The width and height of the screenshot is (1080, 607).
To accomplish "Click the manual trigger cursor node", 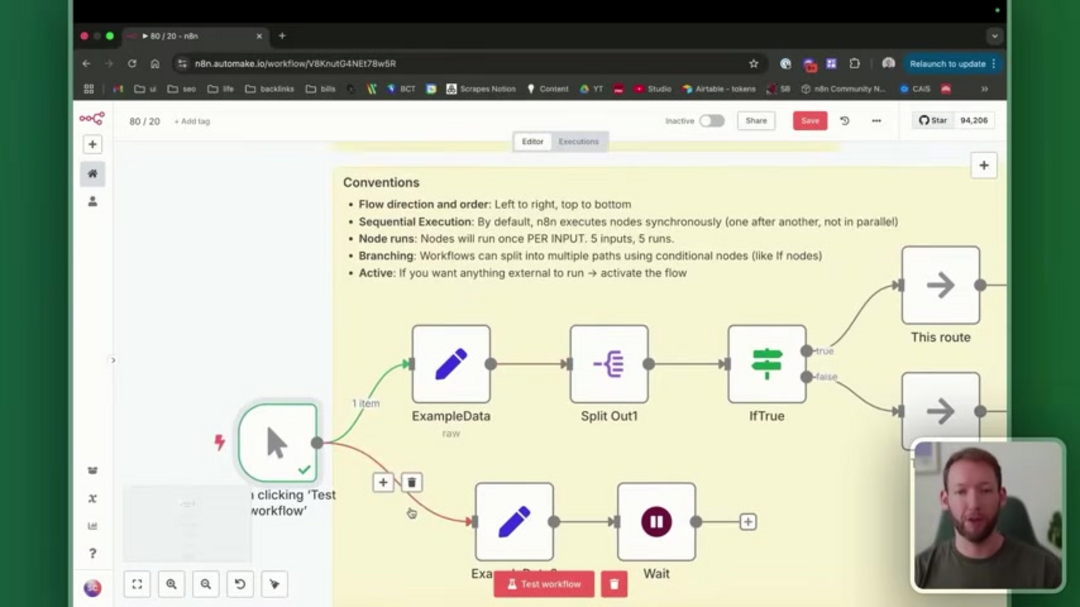I will click(x=277, y=443).
